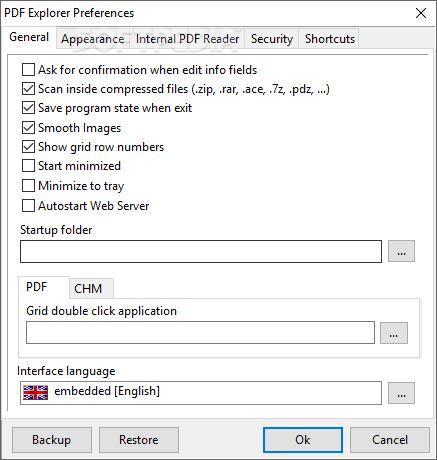Close the PDF Explorer Preferences window
The height and width of the screenshot is (460, 437).
tap(421, 13)
